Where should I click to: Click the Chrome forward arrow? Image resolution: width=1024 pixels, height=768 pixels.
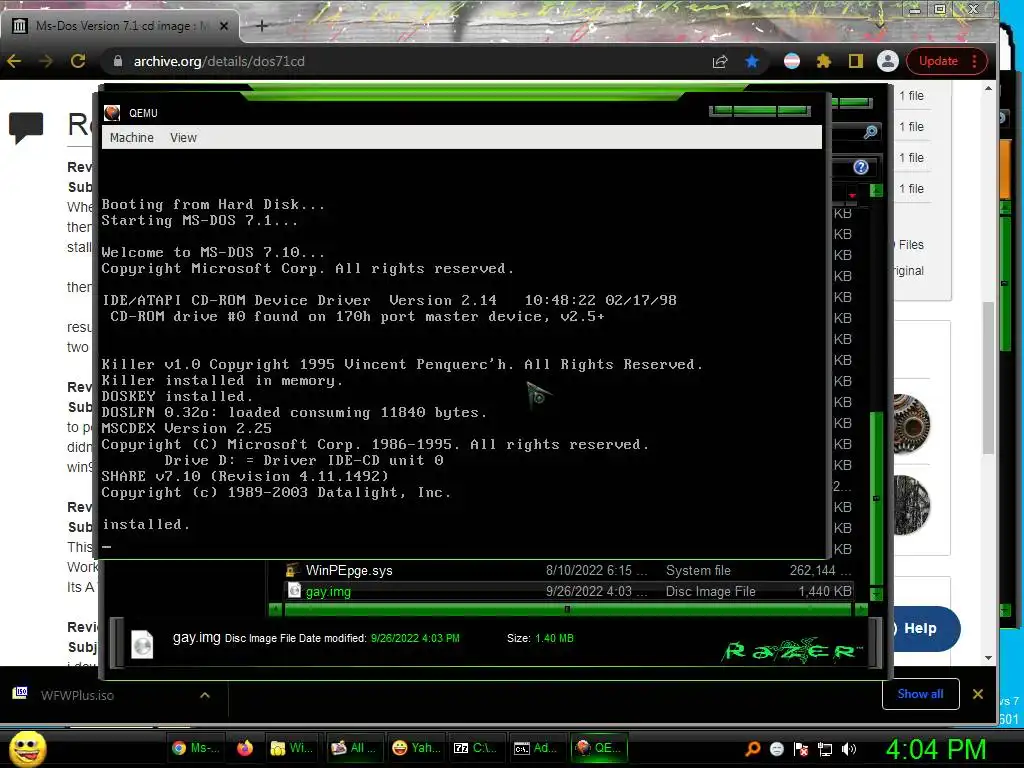[x=46, y=61]
